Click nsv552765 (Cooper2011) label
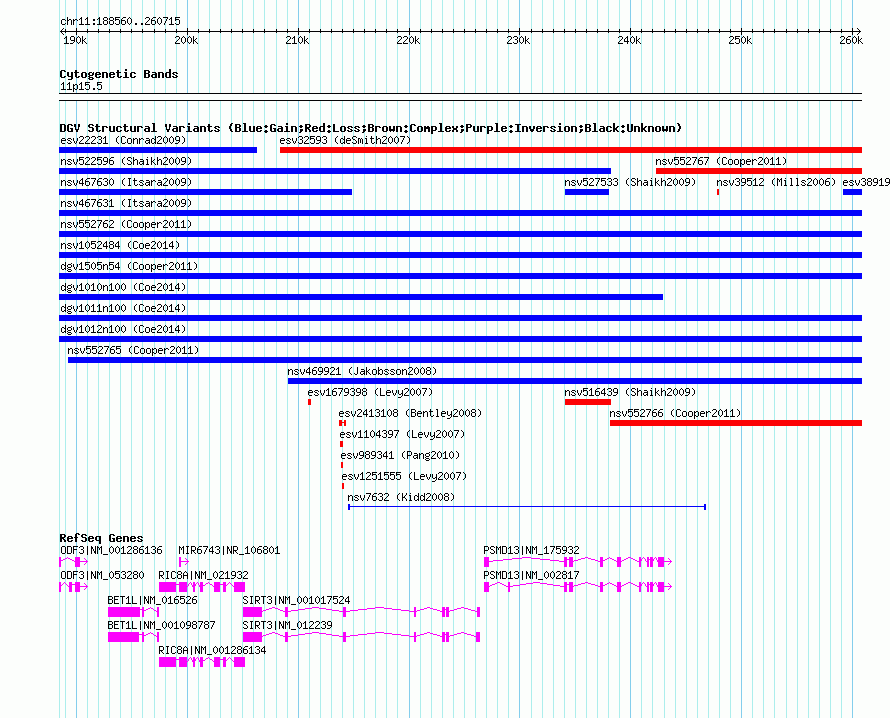890x718 pixels. [133, 350]
